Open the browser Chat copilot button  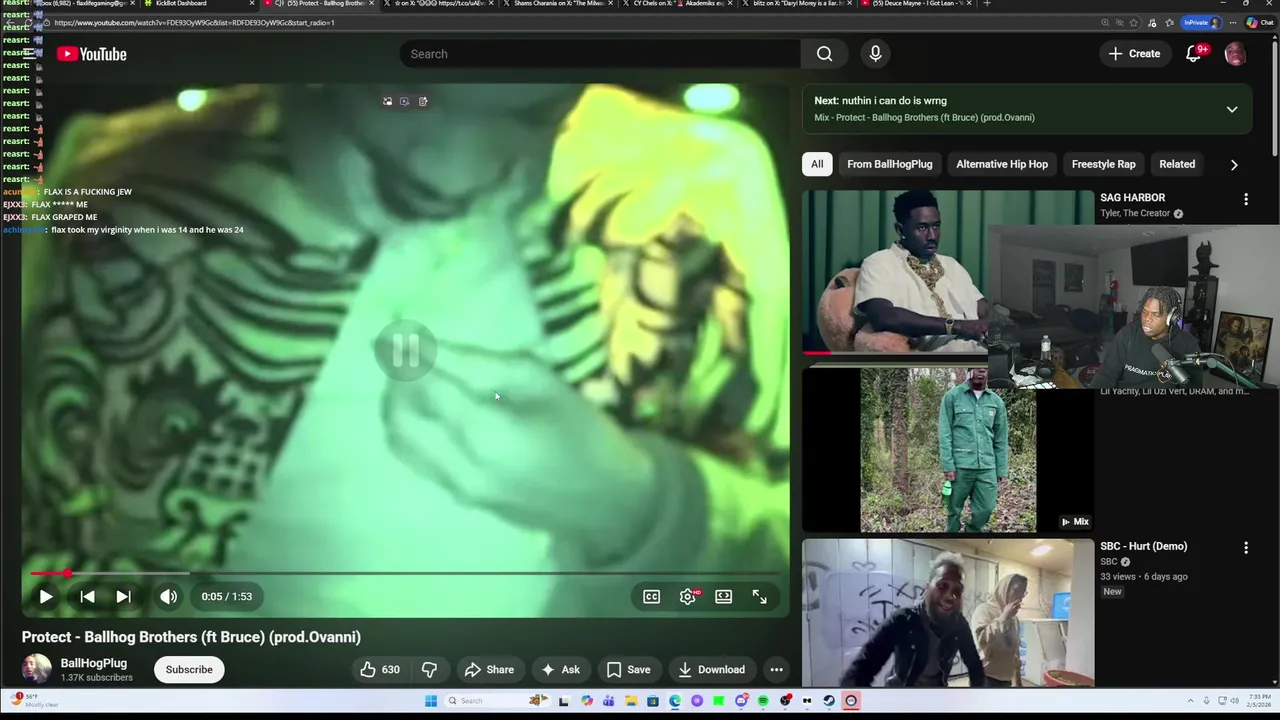1259,22
